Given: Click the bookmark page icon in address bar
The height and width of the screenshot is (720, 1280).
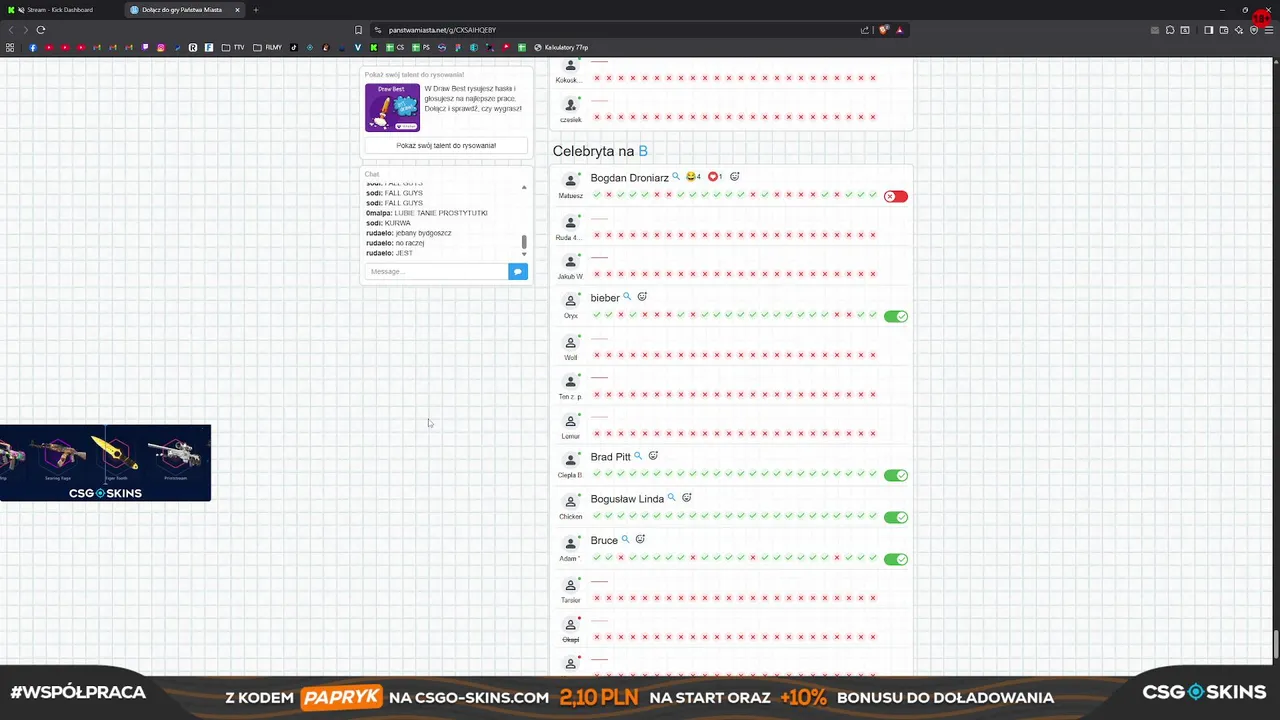Looking at the screenshot, I should point(359,30).
